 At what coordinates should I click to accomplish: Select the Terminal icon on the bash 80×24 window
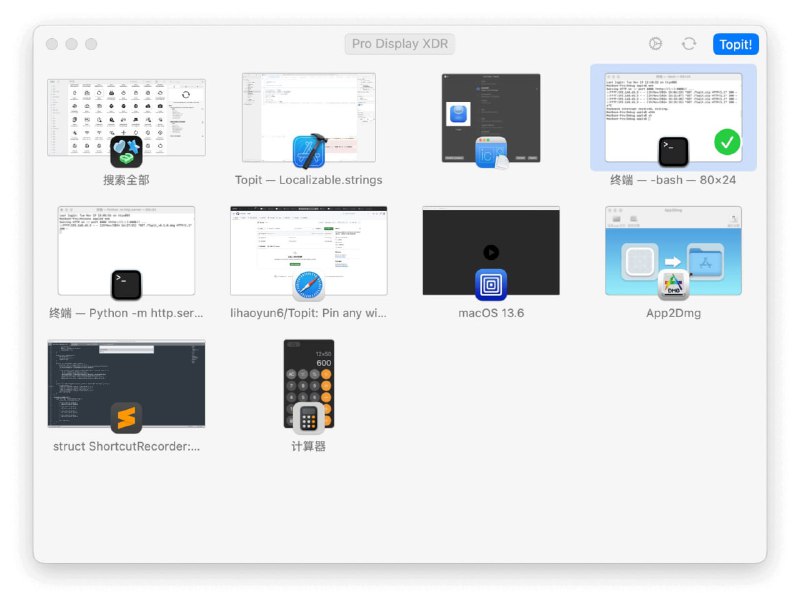pyautogui.click(x=672, y=150)
